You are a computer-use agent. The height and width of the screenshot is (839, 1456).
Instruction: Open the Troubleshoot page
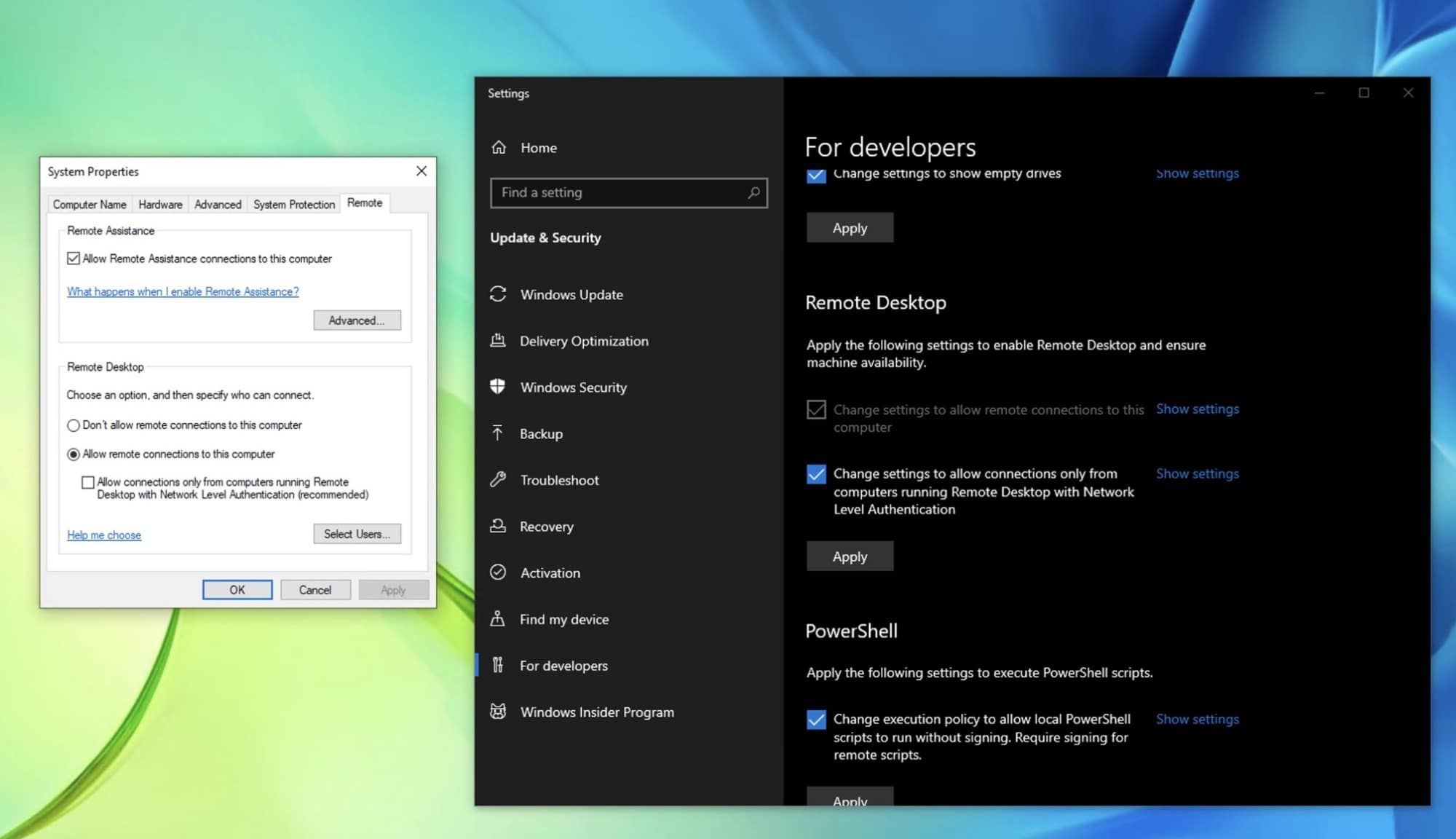[x=559, y=480]
